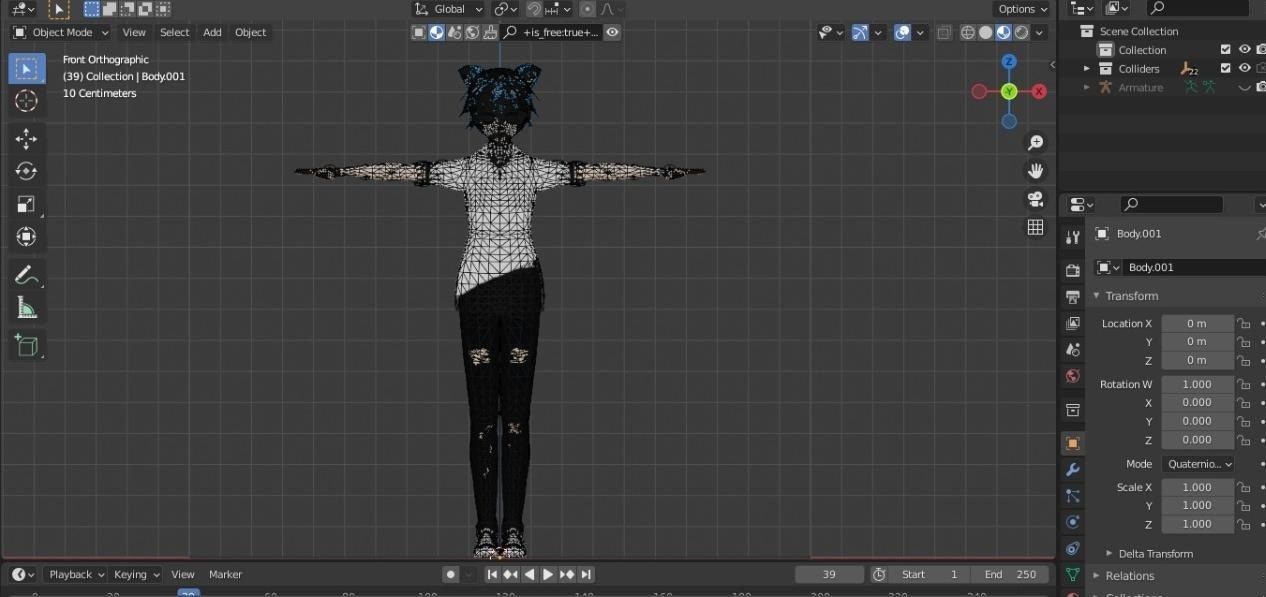1266x597 pixels.
Task: Click the current frame field showing 39
Action: (x=829, y=574)
